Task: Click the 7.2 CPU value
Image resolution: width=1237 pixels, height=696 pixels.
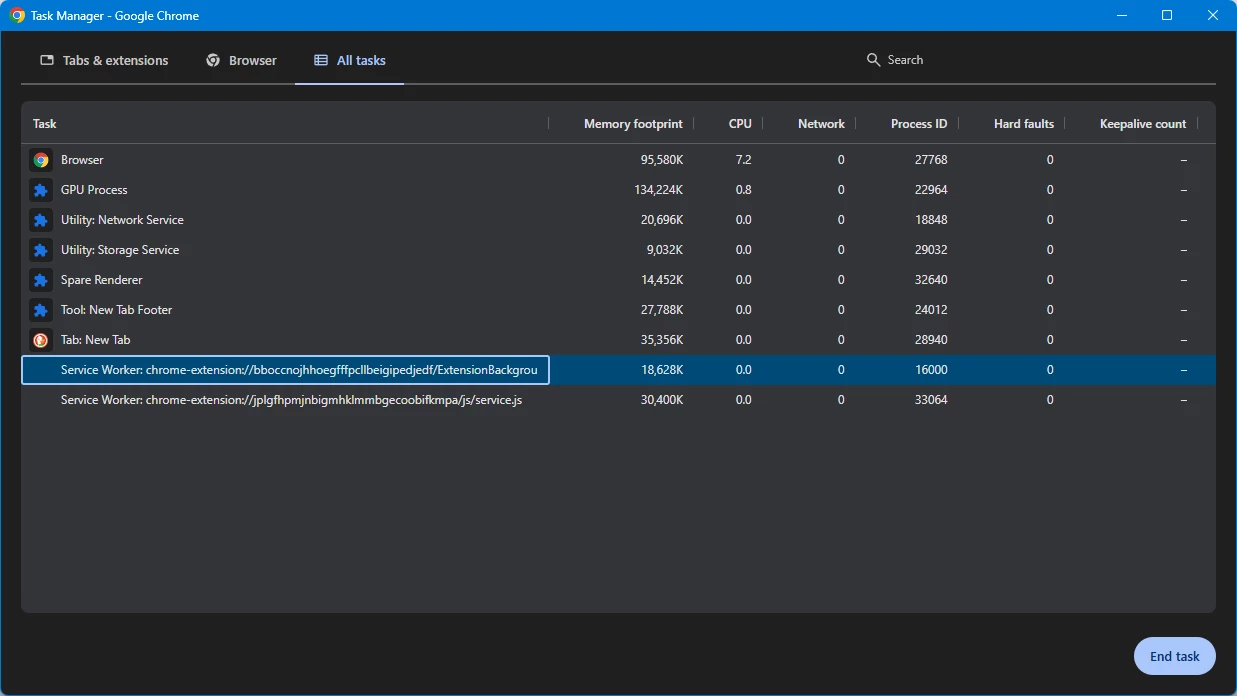Action: [x=743, y=160]
